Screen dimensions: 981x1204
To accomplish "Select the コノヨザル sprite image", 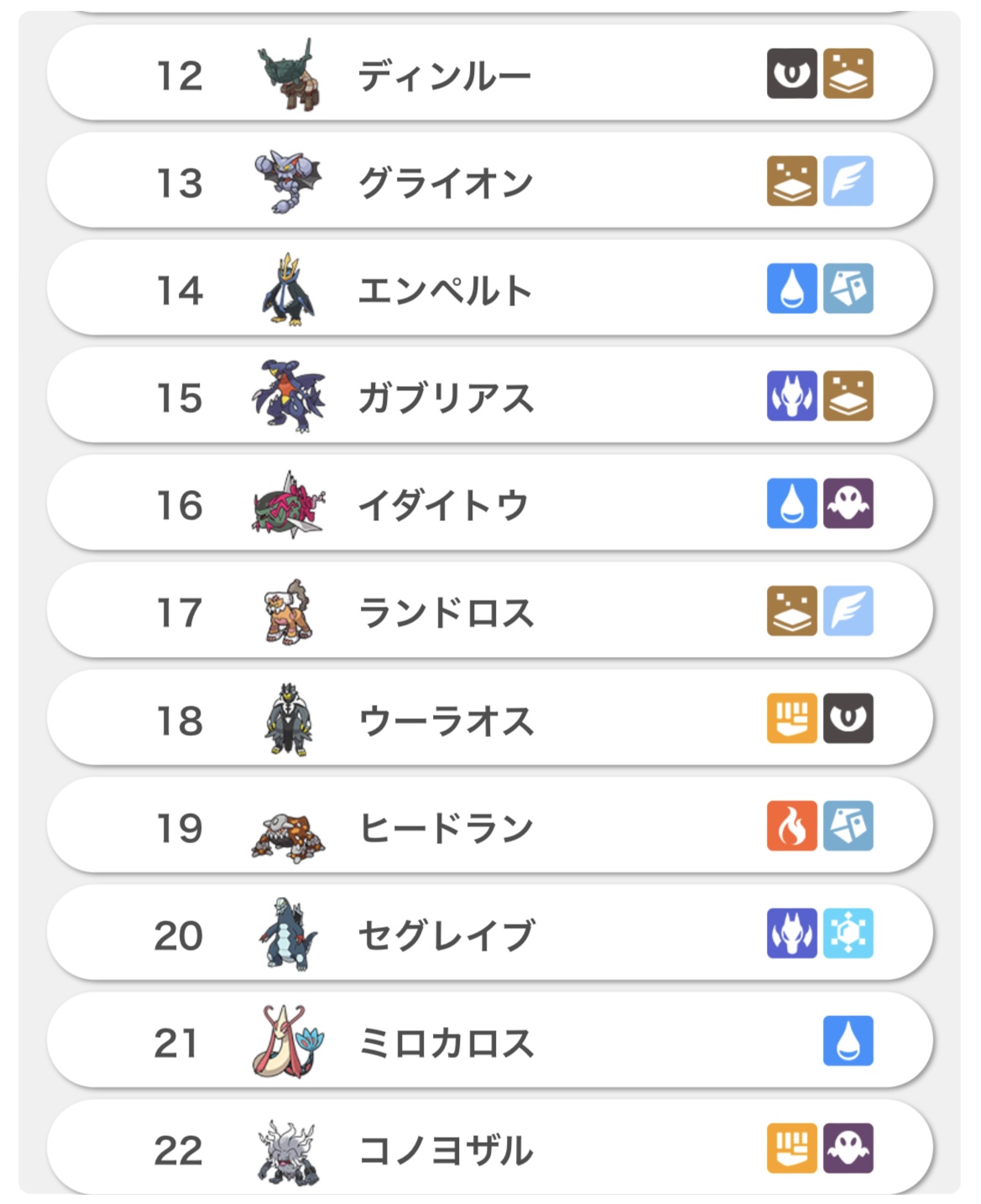I will pyautogui.click(x=289, y=1150).
